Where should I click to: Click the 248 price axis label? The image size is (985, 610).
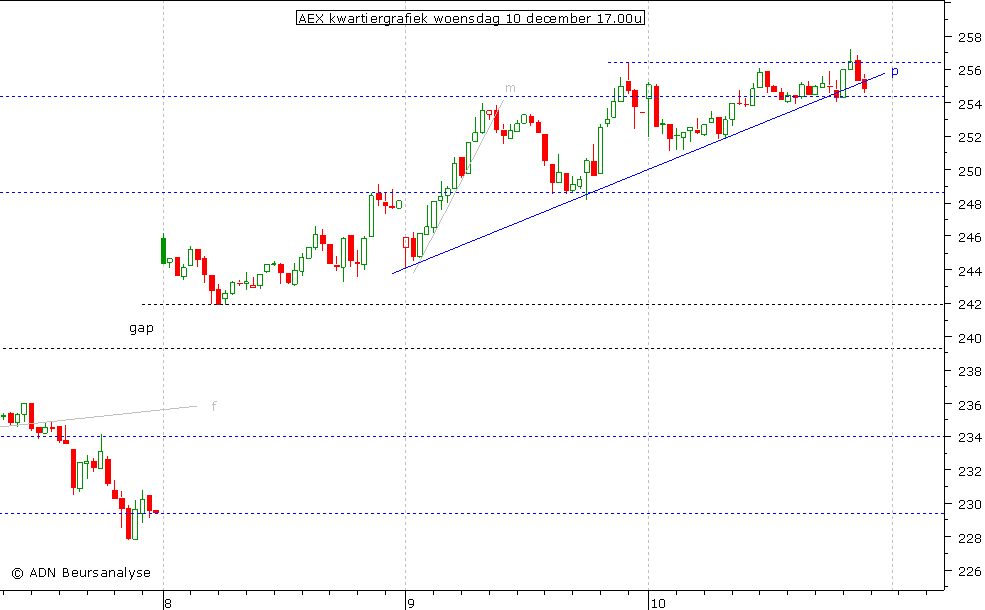point(969,204)
